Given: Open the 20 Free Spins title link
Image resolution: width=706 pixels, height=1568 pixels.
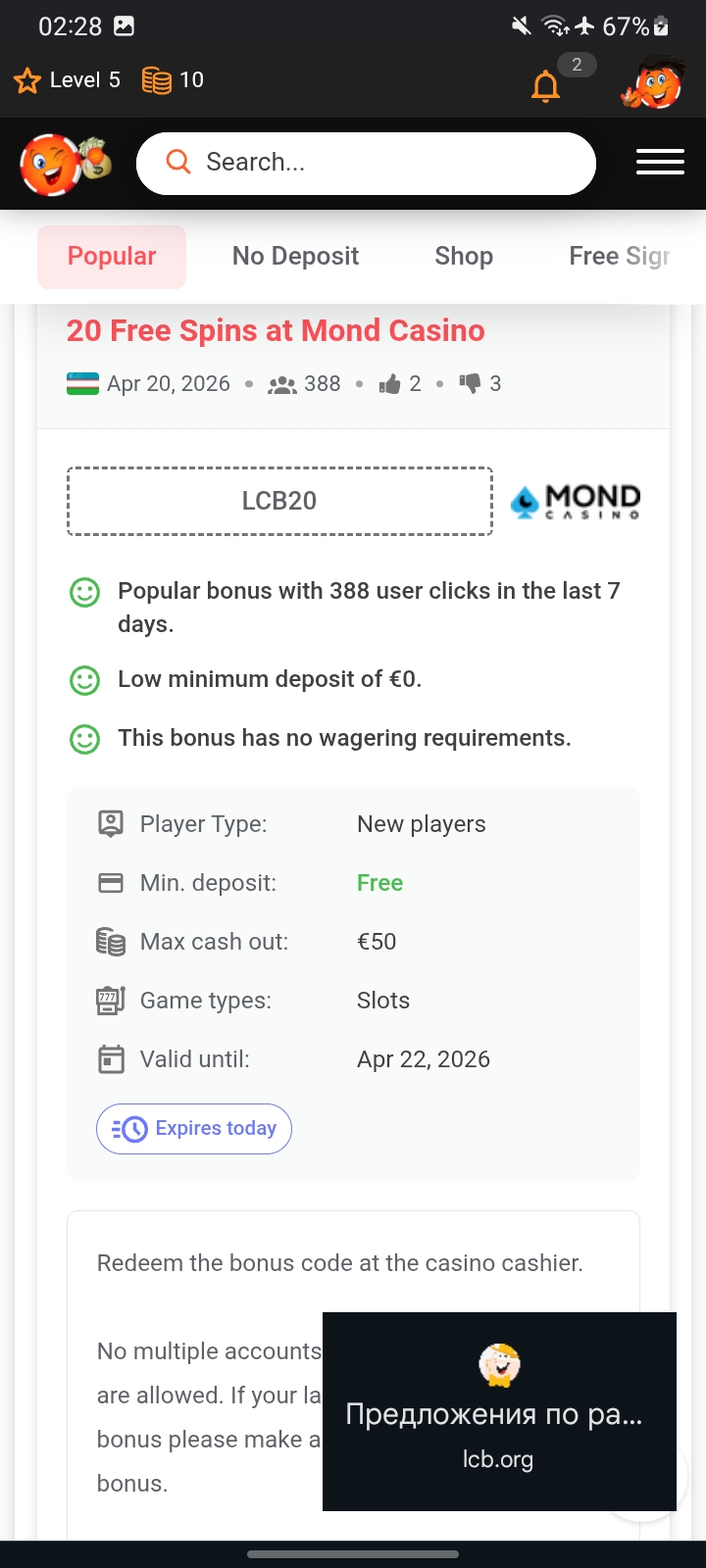Looking at the screenshot, I should pyautogui.click(x=276, y=331).
